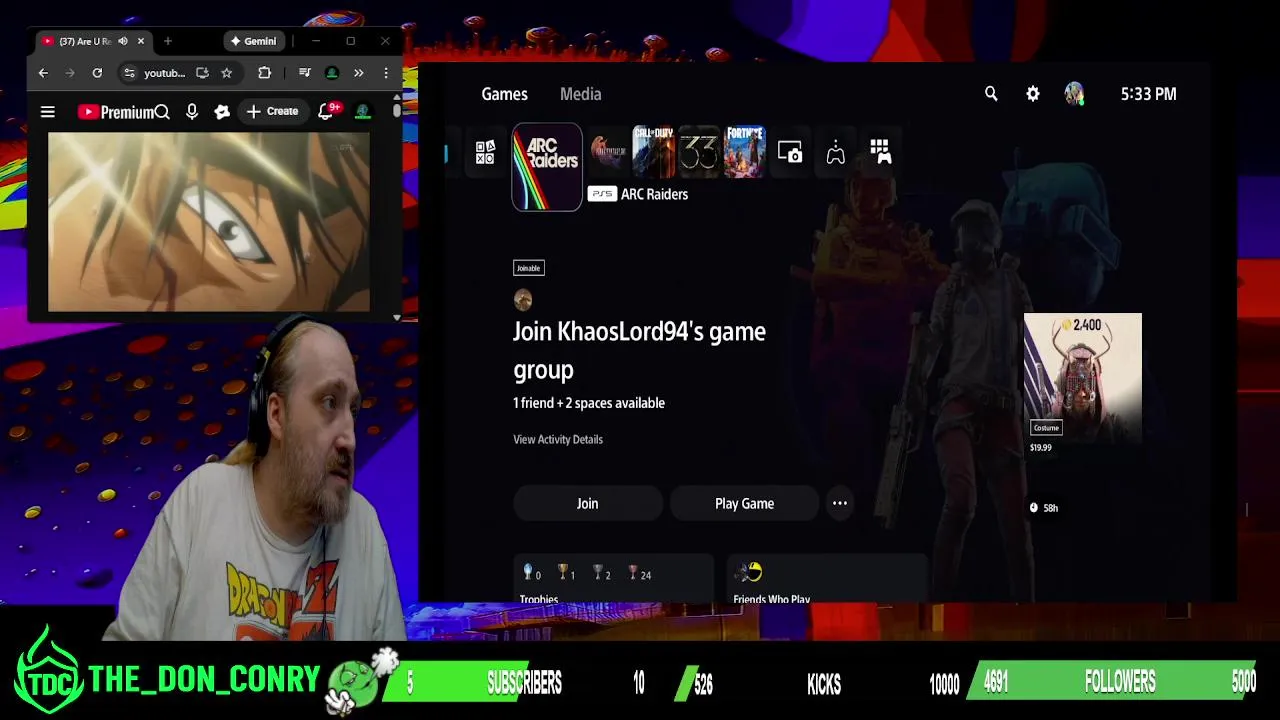The width and height of the screenshot is (1280, 720).
Task: Open a new browser tab
Action: click(167, 41)
